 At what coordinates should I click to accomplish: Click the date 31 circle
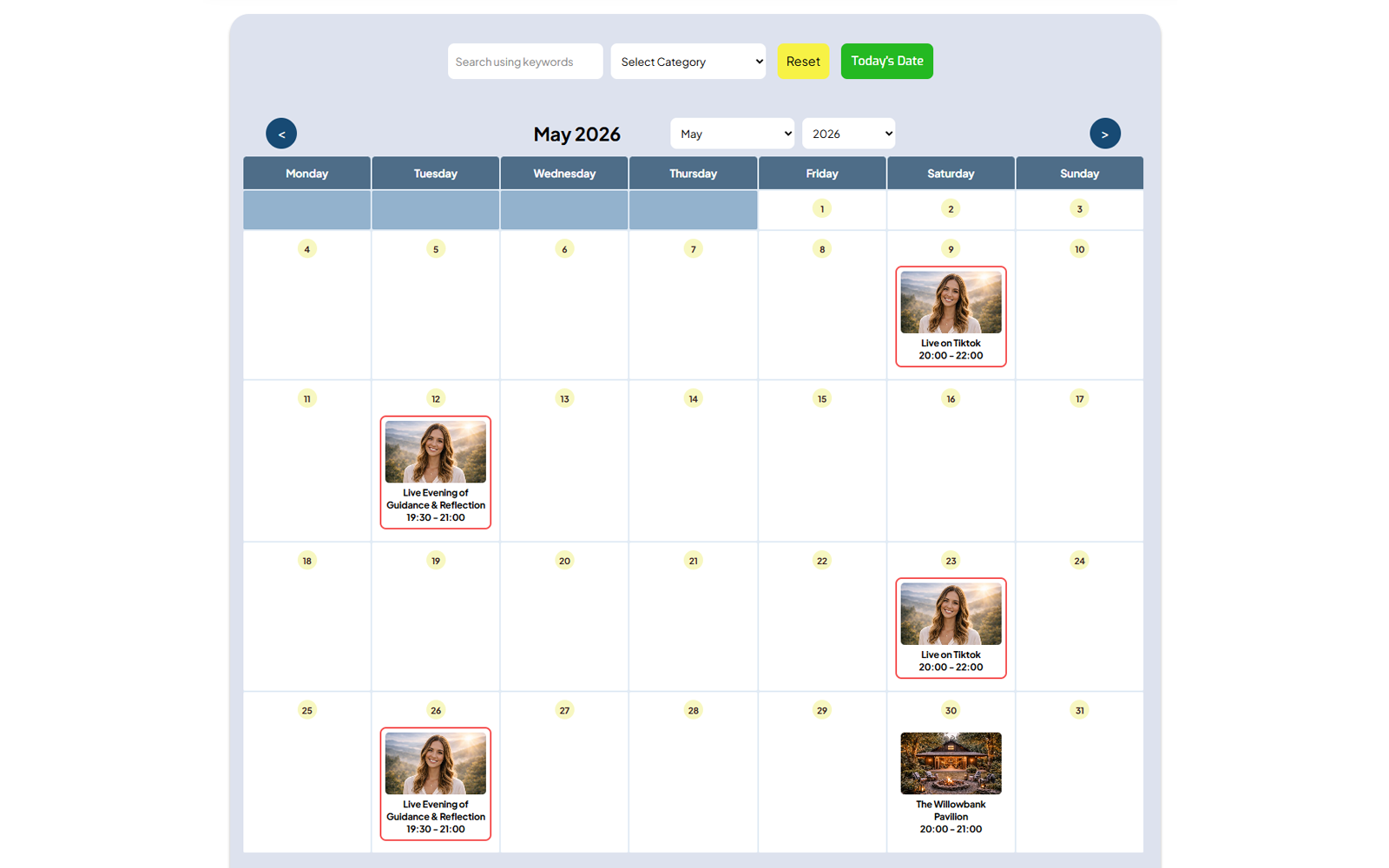(x=1079, y=711)
